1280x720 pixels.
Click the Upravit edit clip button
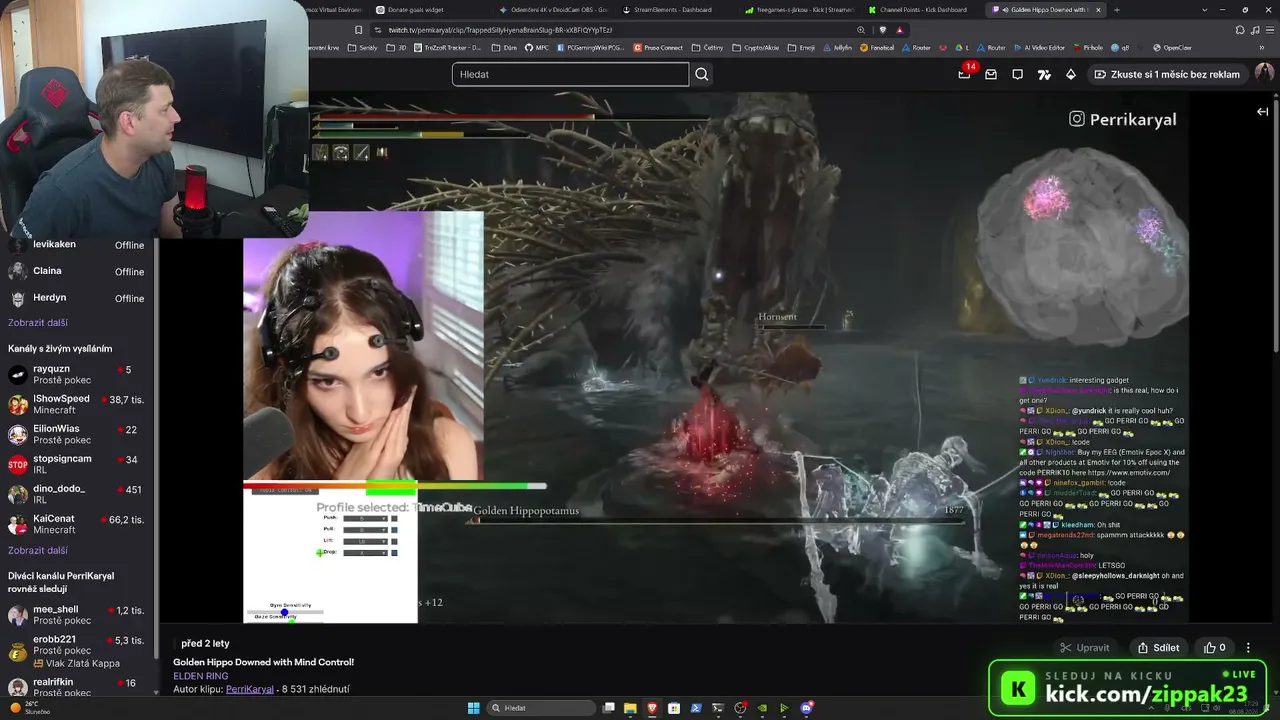coord(1085,648)
